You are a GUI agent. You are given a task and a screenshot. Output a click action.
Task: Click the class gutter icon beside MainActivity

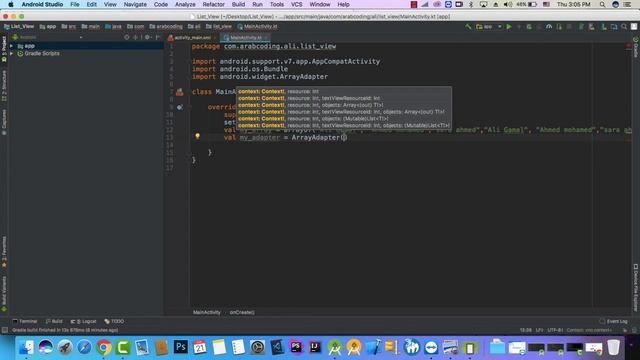(180, 92)
